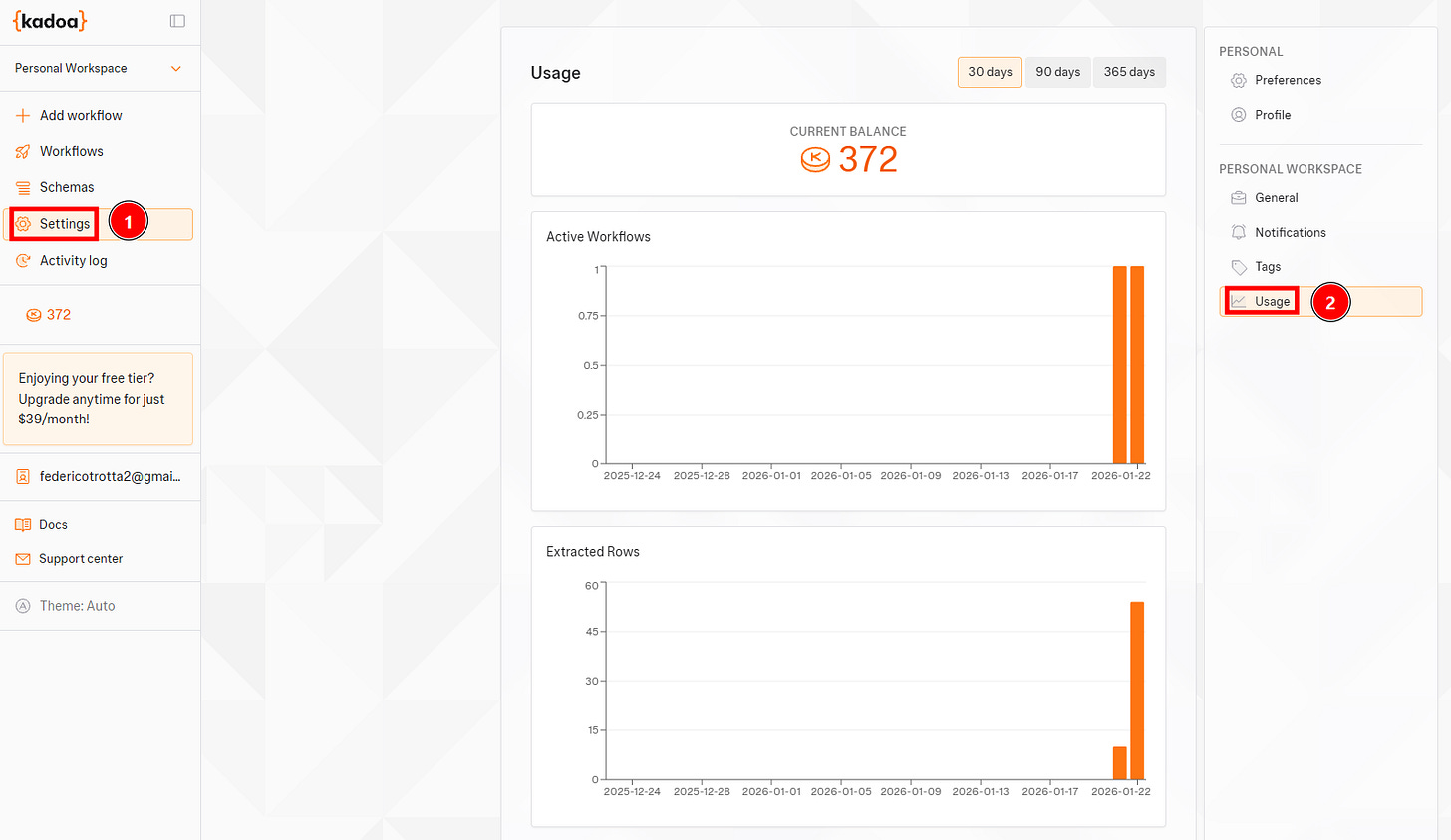The image size is (1451, 840).
Task: Select the Profile icon under Personal
Action: [x=1239, y=114]
